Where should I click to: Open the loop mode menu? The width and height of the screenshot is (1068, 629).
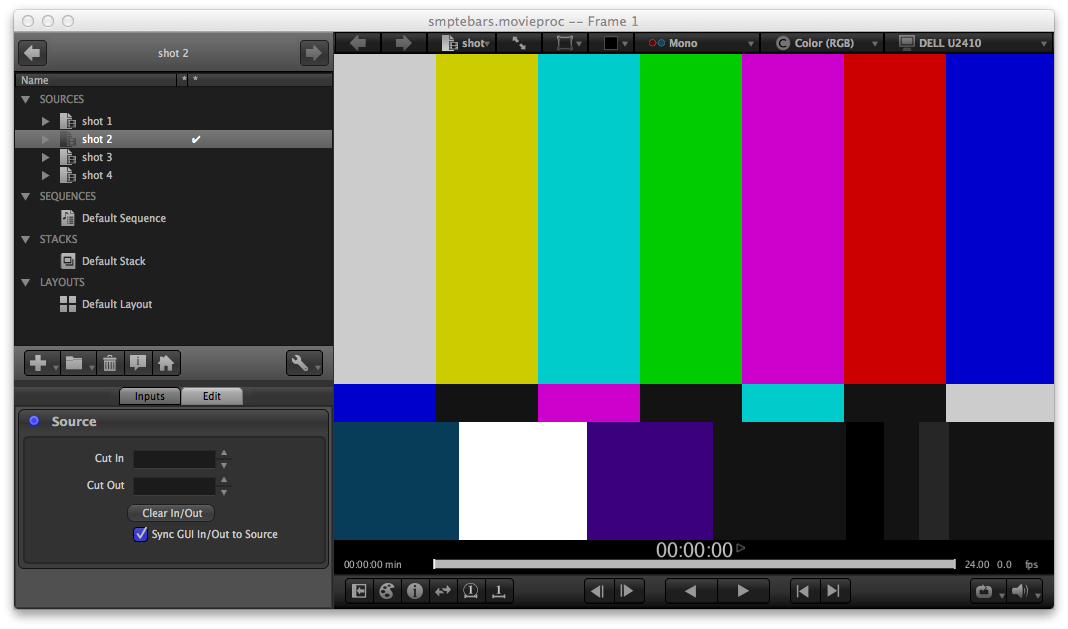click(x=988, y=591)
